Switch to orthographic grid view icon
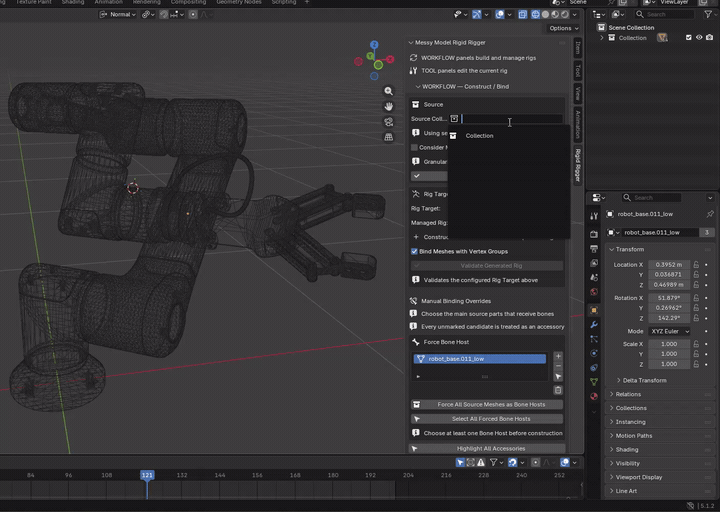Image resolution: width=720 pixels, height=512 pixels. (x=388, y=137)
